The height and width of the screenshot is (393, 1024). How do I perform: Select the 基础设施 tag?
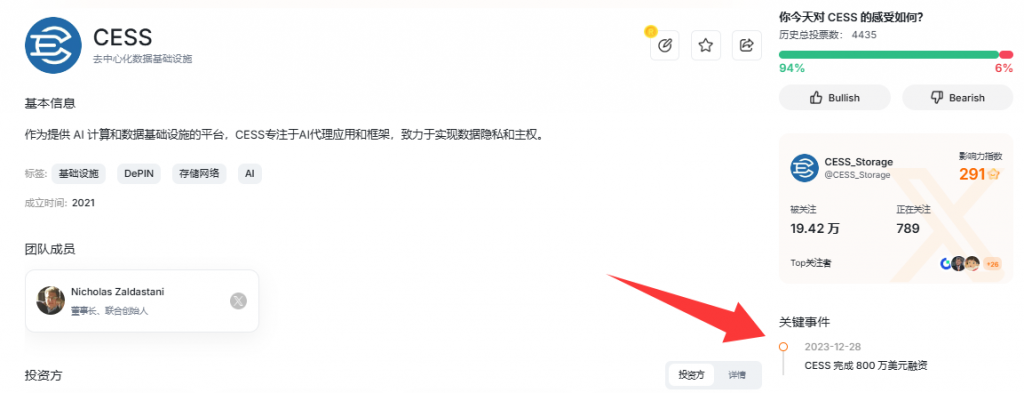[78, 174]
